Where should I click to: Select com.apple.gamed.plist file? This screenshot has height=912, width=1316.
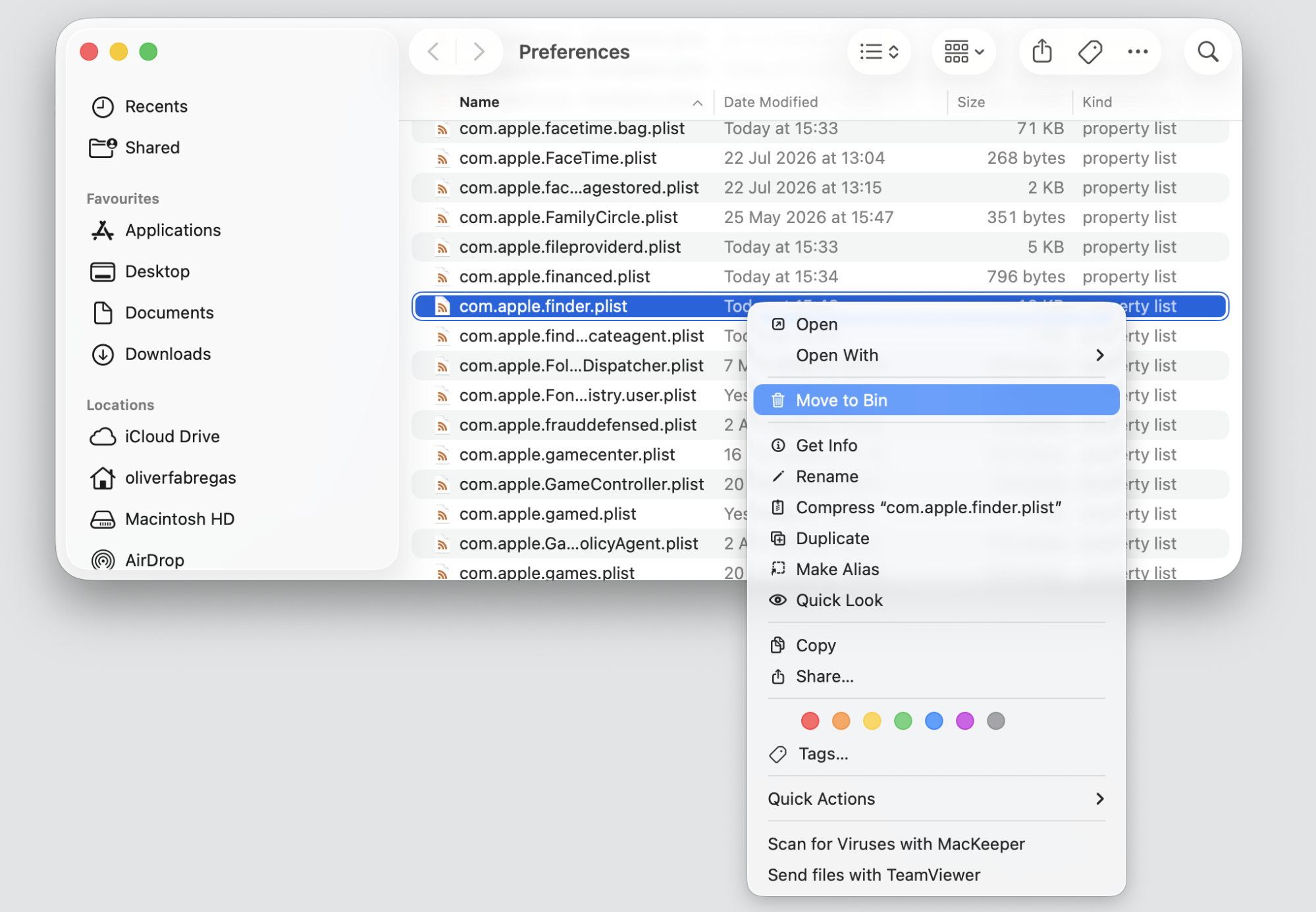click(x=579, y=514)
